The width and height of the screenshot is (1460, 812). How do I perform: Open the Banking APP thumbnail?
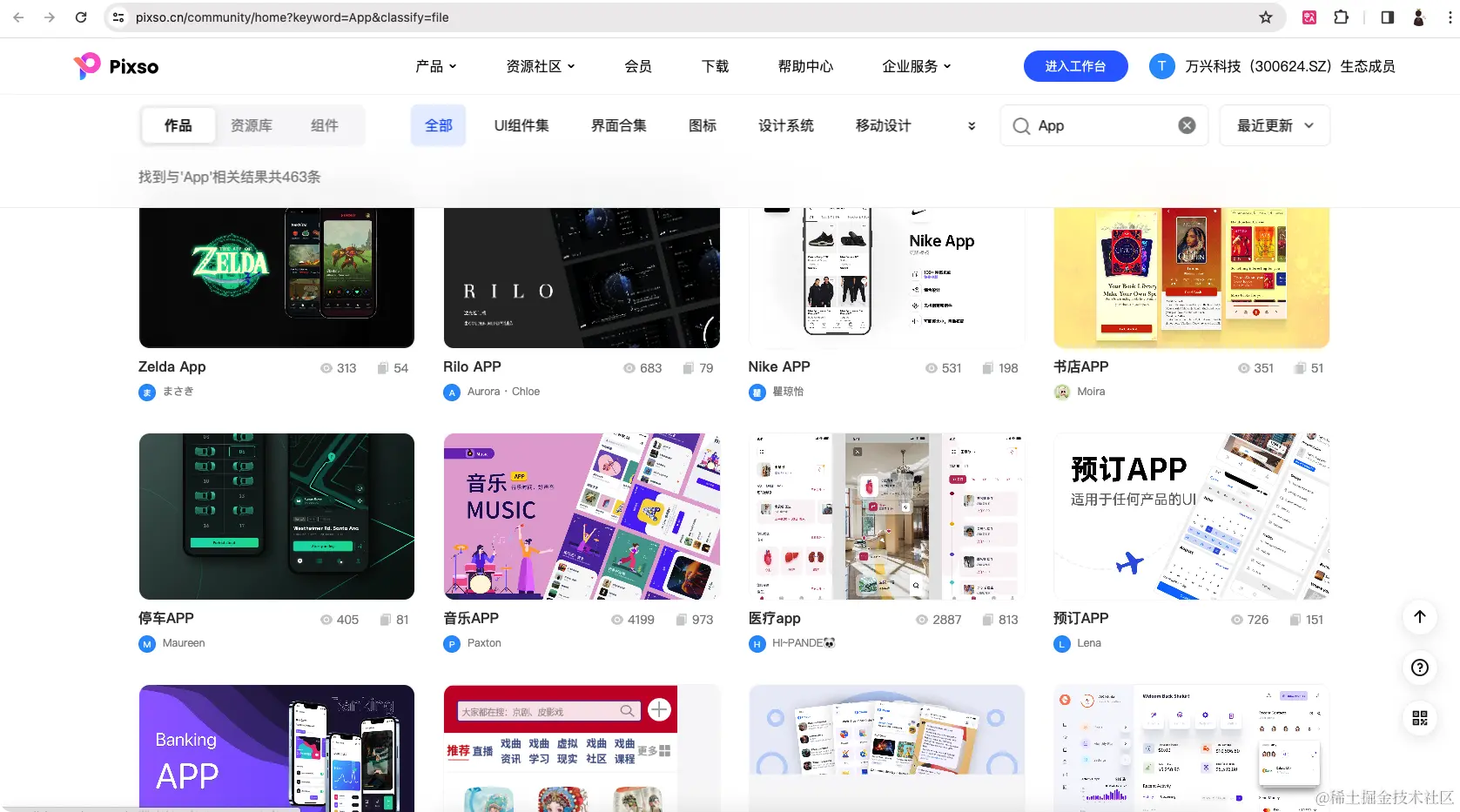(277, 748)
